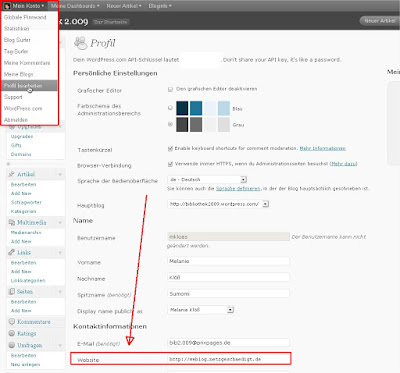Open the Mehr dazu link
Image resolution: width=400 pixels, height=373 pixels.
click(343, 164)
